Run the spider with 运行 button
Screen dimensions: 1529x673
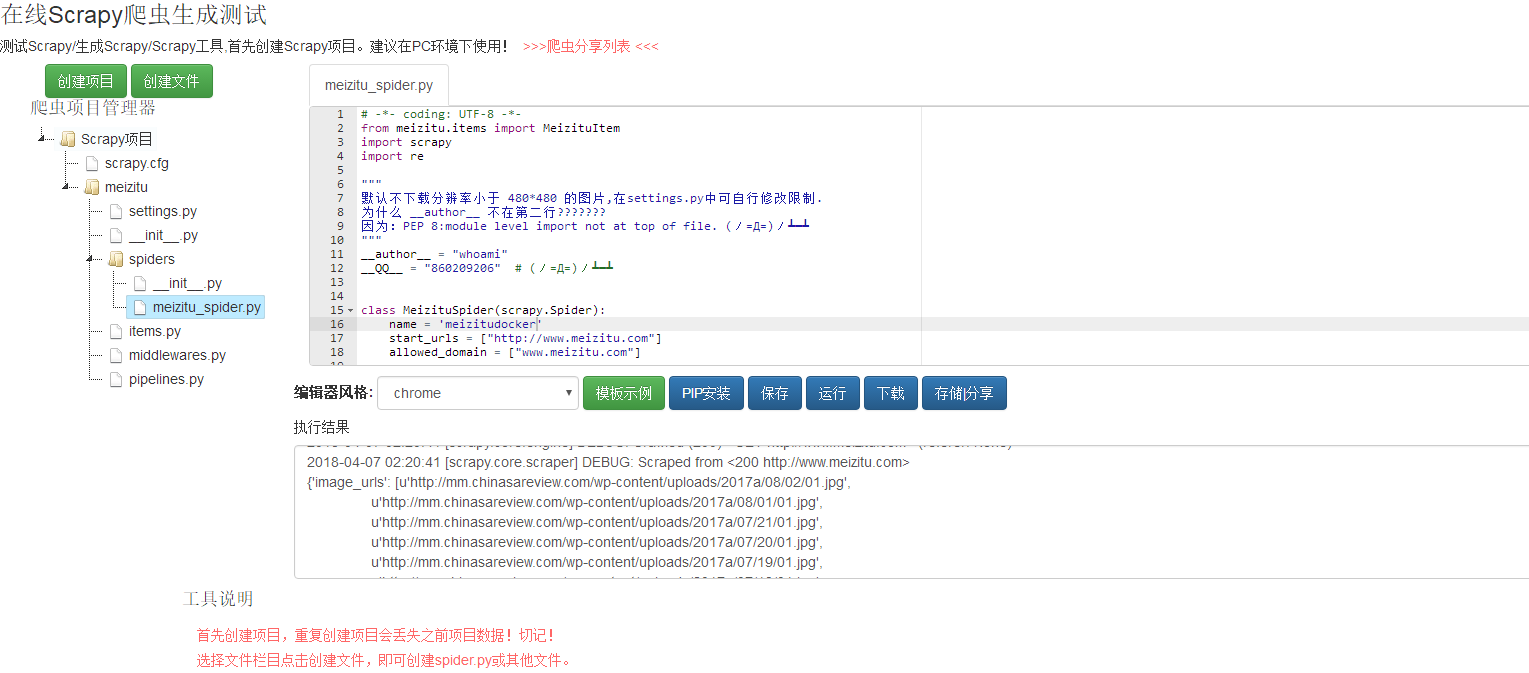(833, 393)
